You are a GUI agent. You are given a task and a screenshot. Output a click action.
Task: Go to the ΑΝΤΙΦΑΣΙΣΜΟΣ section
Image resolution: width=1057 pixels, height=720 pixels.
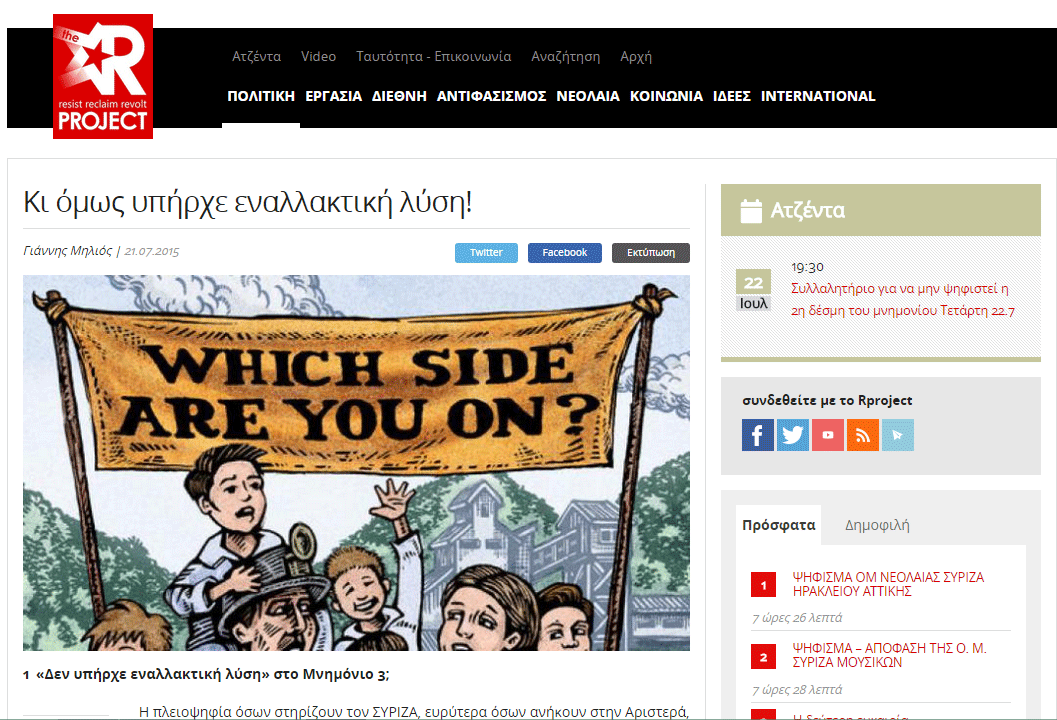(x=491, y=96)
